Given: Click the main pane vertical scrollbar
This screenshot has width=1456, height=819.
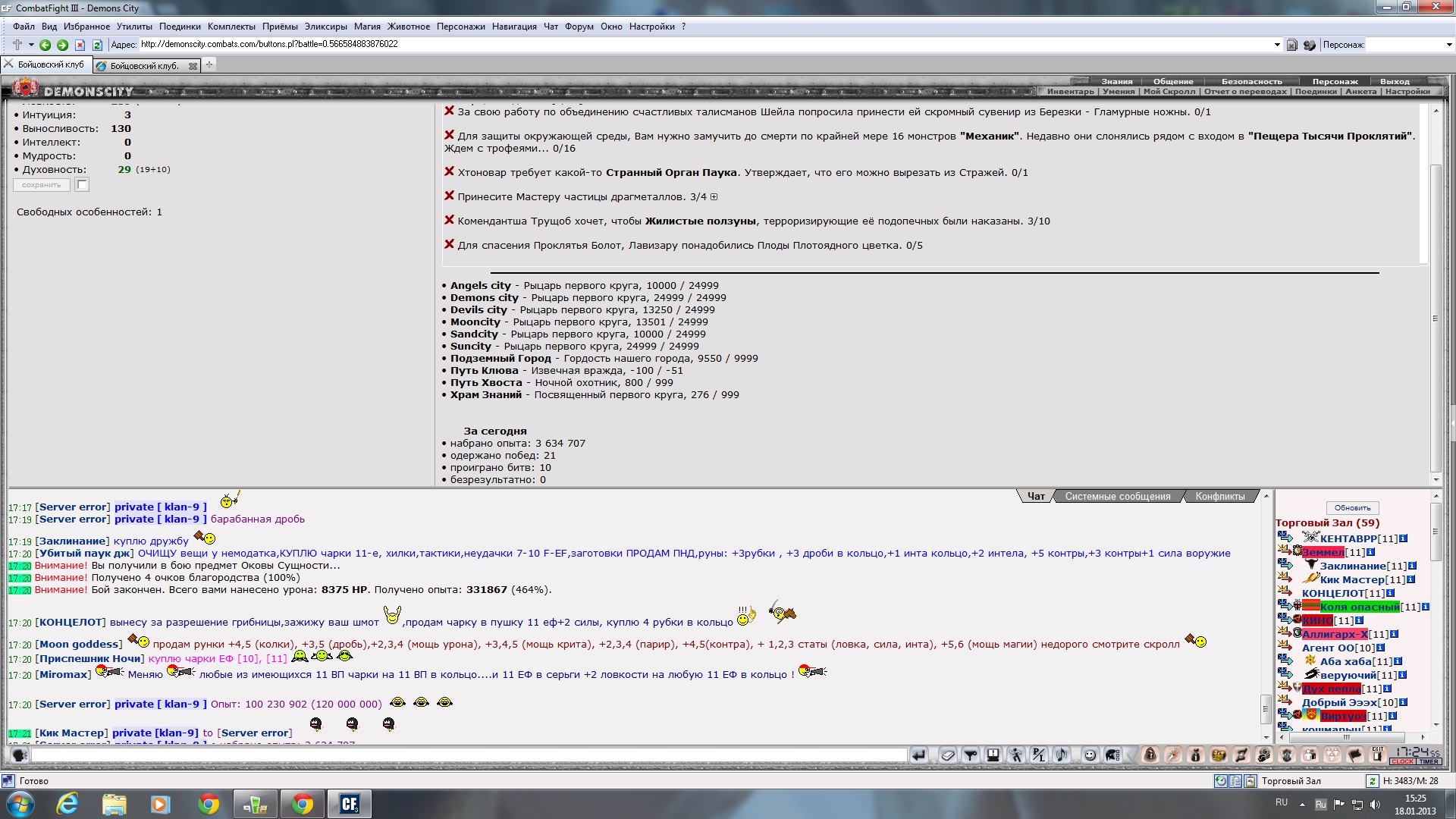Looking at the screenshot, I should click(x=1436, y=318).
